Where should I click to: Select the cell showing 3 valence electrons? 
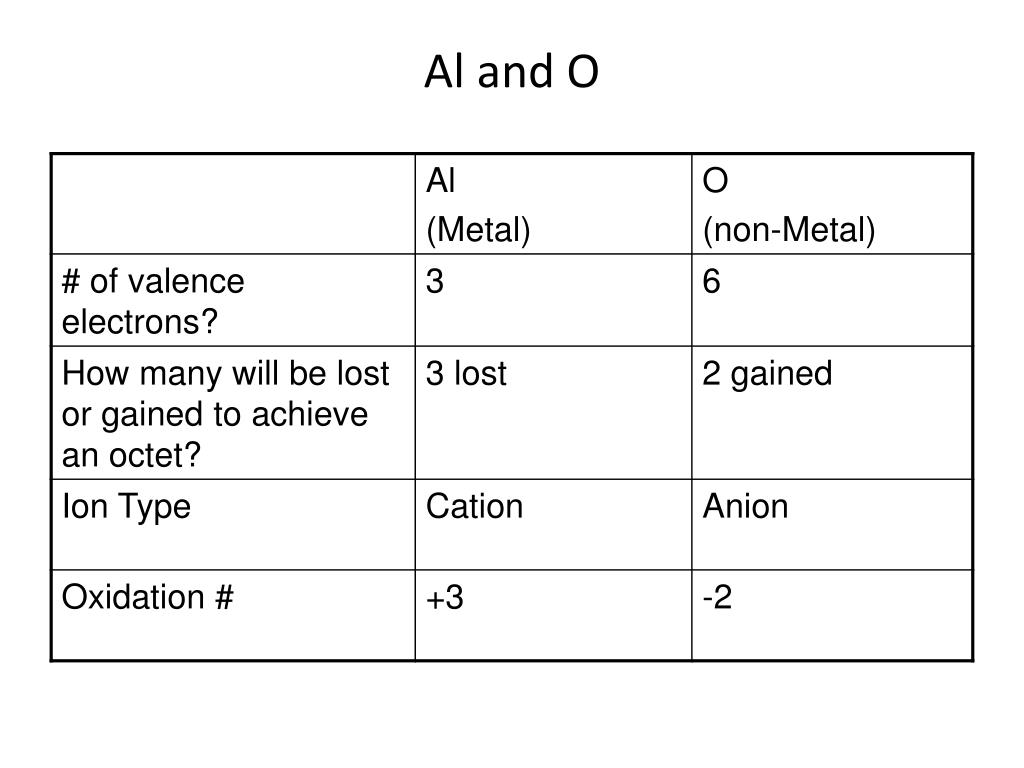click(553, 300)
